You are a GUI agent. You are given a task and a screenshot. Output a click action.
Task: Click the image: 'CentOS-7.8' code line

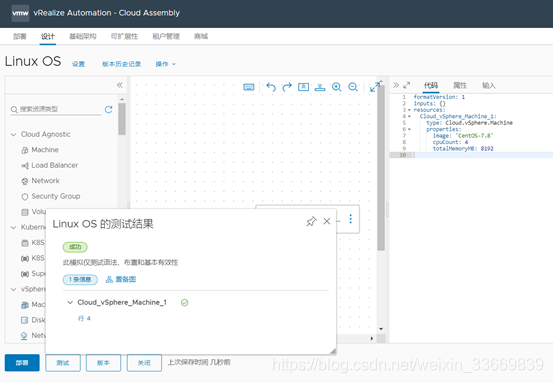(463, 136)
